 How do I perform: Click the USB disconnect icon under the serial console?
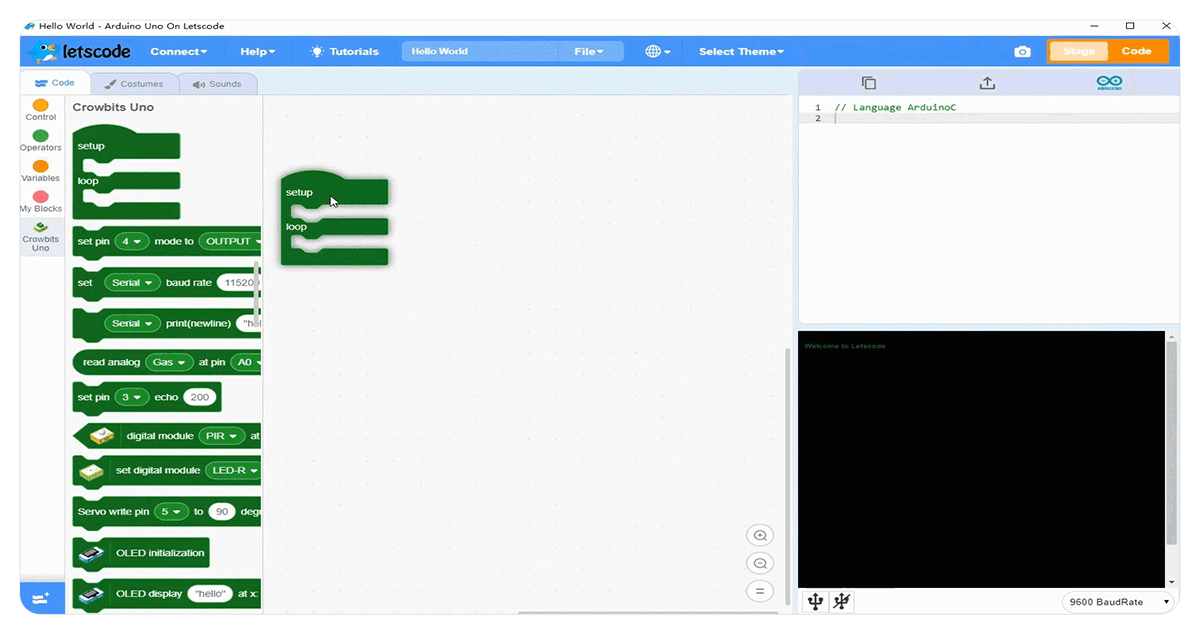(x=842, y=601)
